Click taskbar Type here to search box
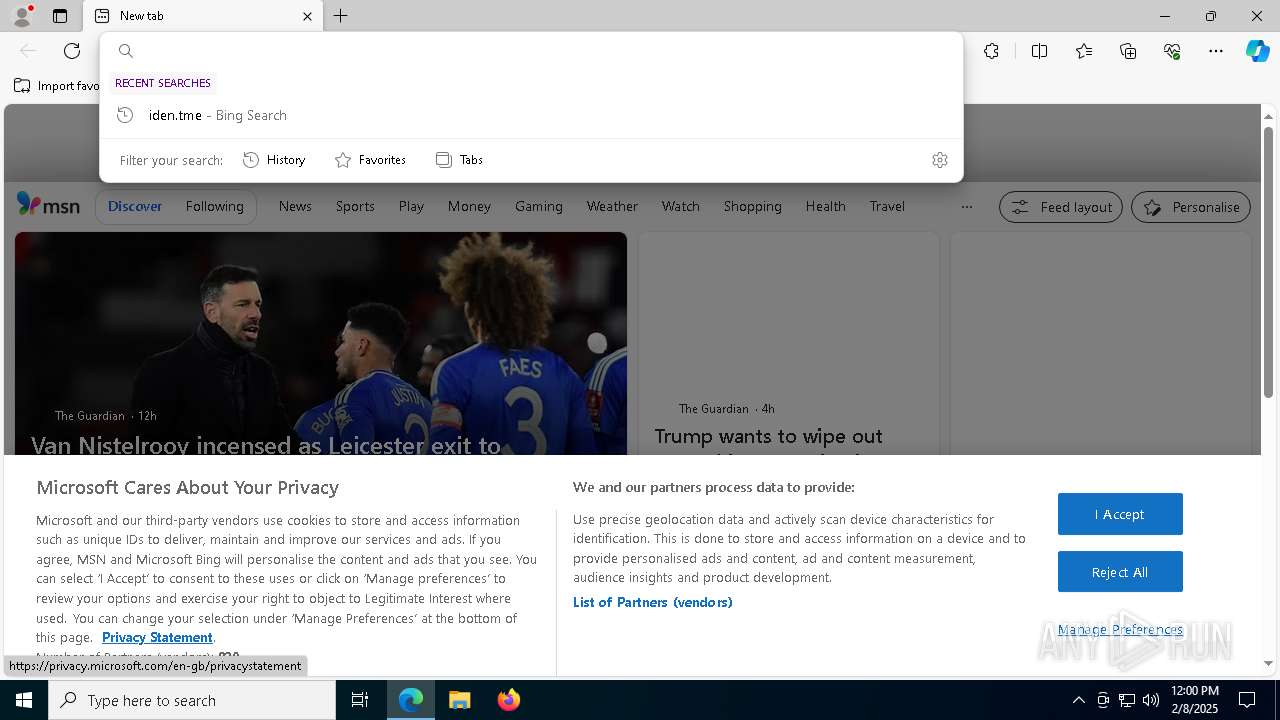1280x720 pixels. click(x=192, y=700)
